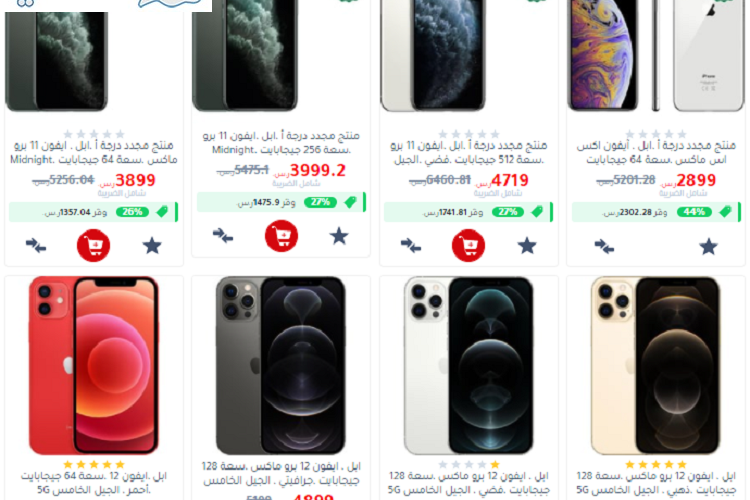Favorite the 4719 riyal silver iPhone

click(527, 246)
